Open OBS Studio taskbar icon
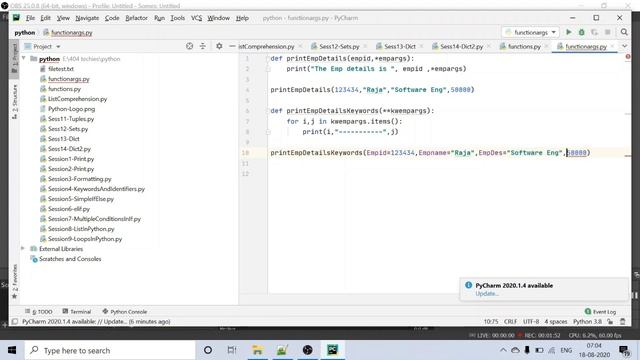640x360 pixels. coord(307,350)
